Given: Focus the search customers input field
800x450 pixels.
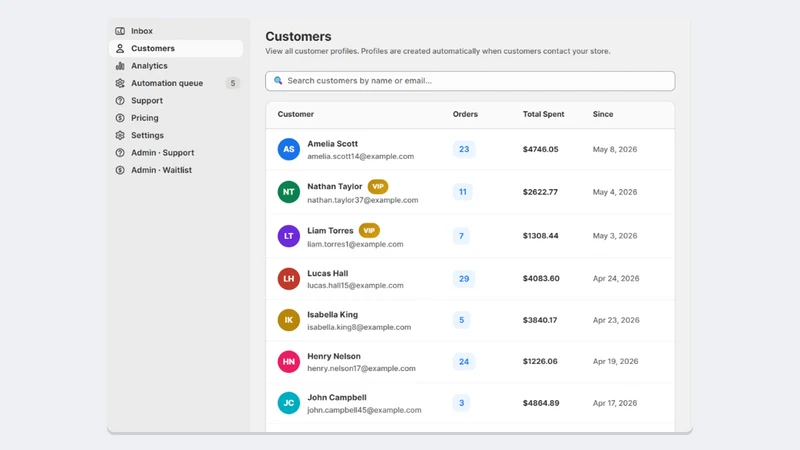Looking at the screenshot, I should point(470,81).
